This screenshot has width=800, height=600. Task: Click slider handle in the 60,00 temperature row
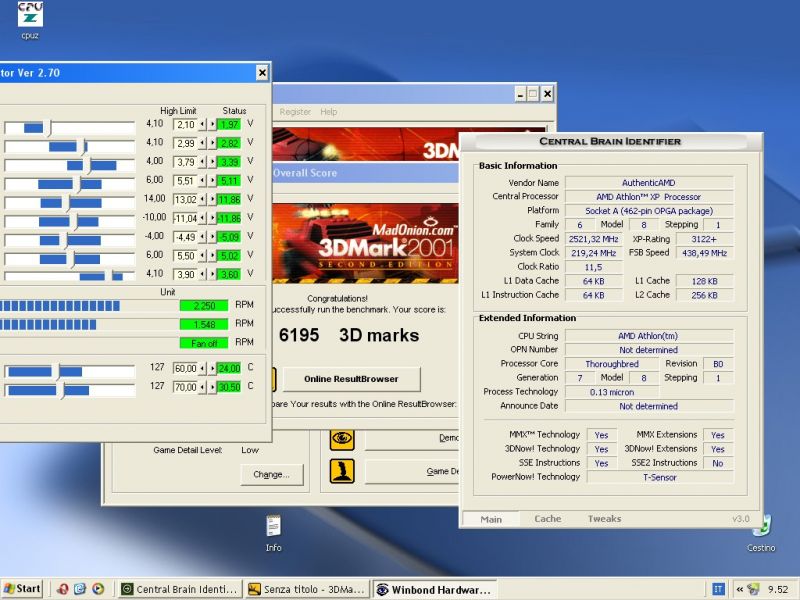58,371
